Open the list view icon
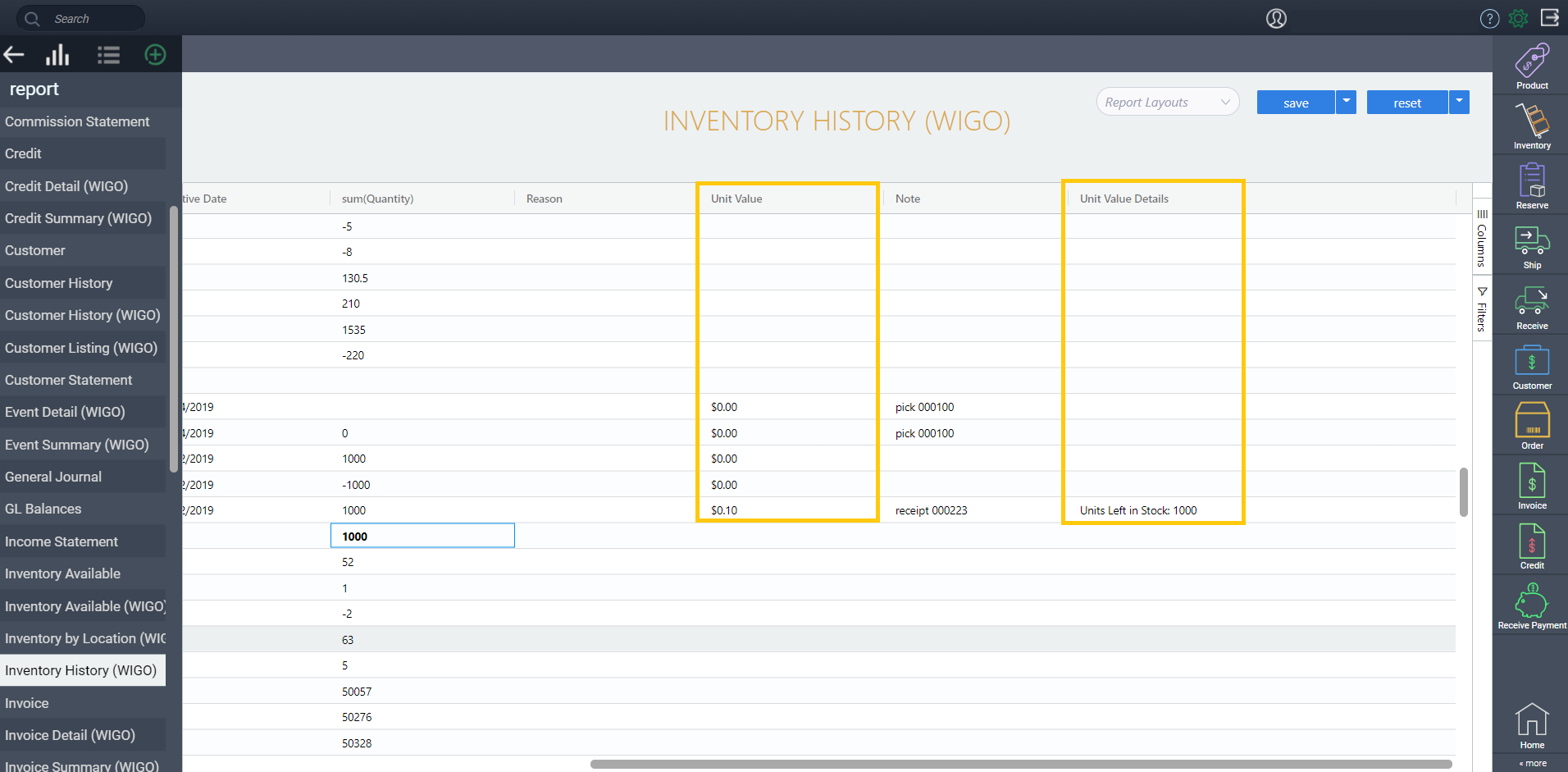 (108, 55)
